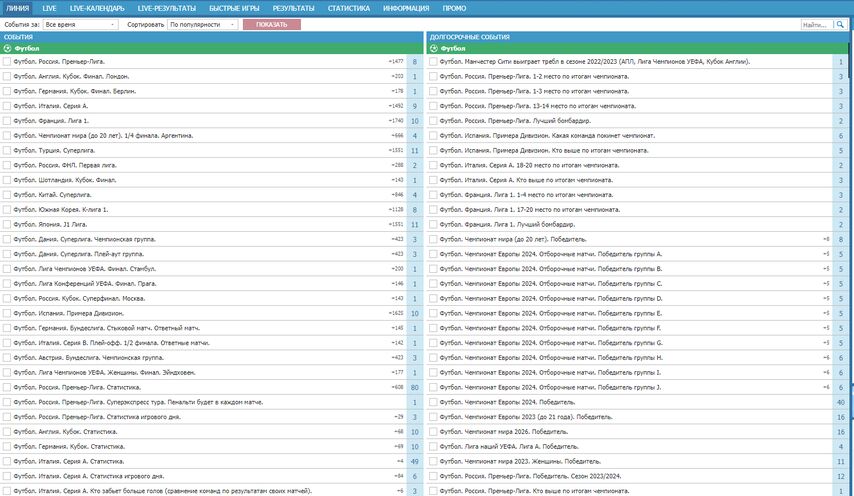Click count 80 for Премьер-Лига. Статистика
Screen dimensions: 854x496
click(x=414, y=387)
